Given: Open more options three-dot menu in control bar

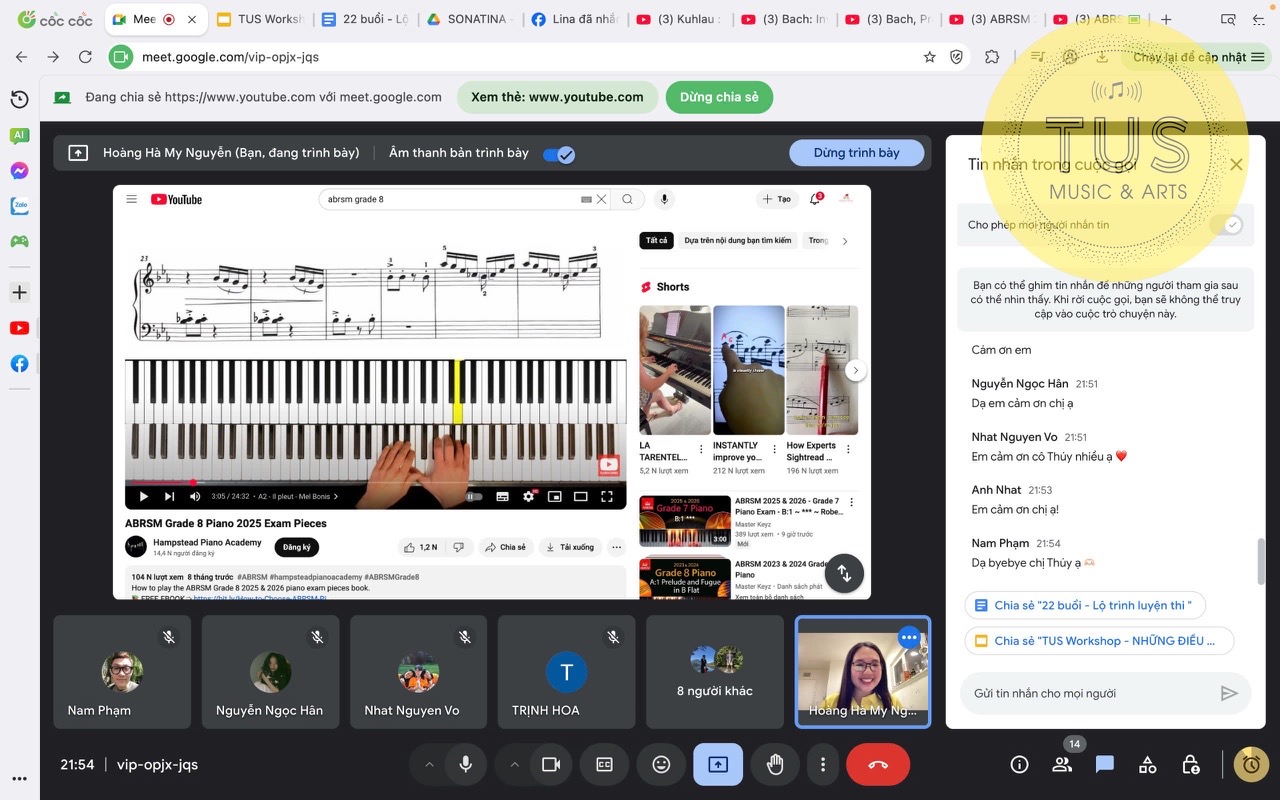Looking at the screenshot, I should [823, 764].
